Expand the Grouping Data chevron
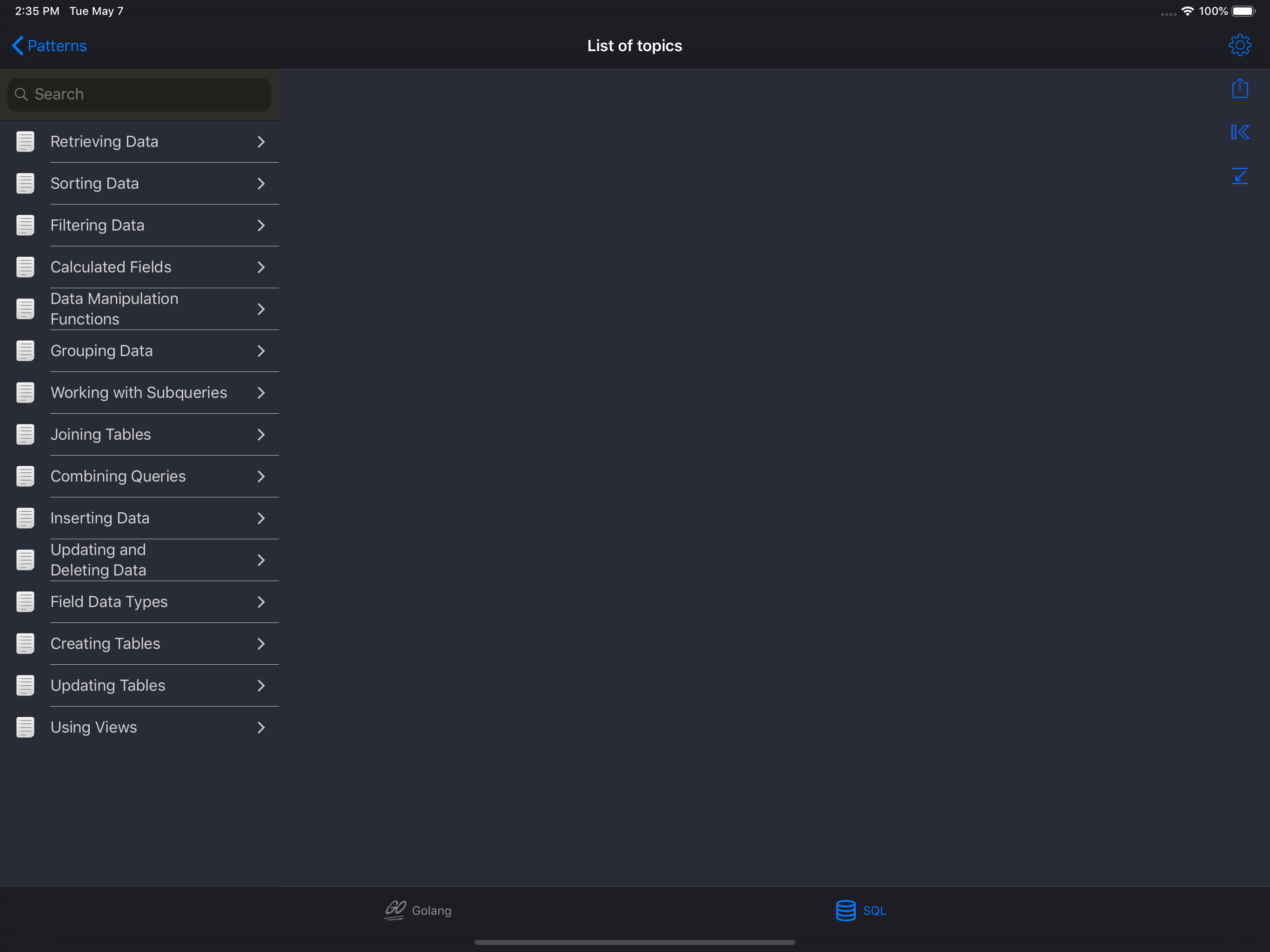1270x952 pixels. [261, 351]
